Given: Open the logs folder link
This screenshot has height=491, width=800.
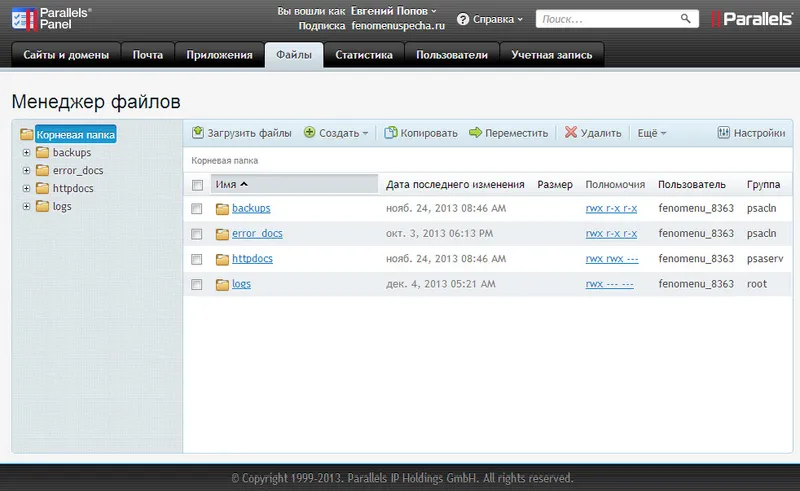Looking at the screenshot, I should (241, 284).
